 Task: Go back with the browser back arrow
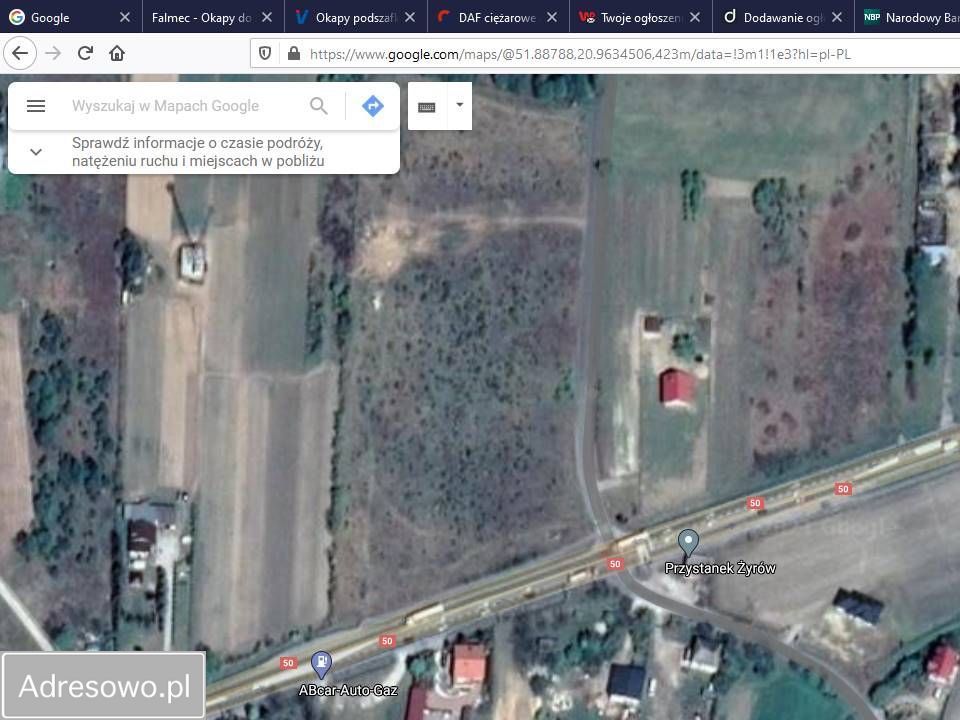tap(20, 53)
